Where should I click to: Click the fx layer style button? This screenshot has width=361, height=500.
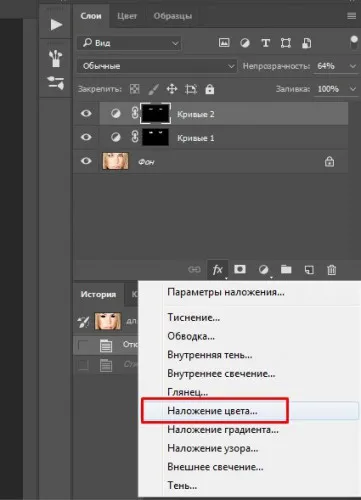point(218,269)
